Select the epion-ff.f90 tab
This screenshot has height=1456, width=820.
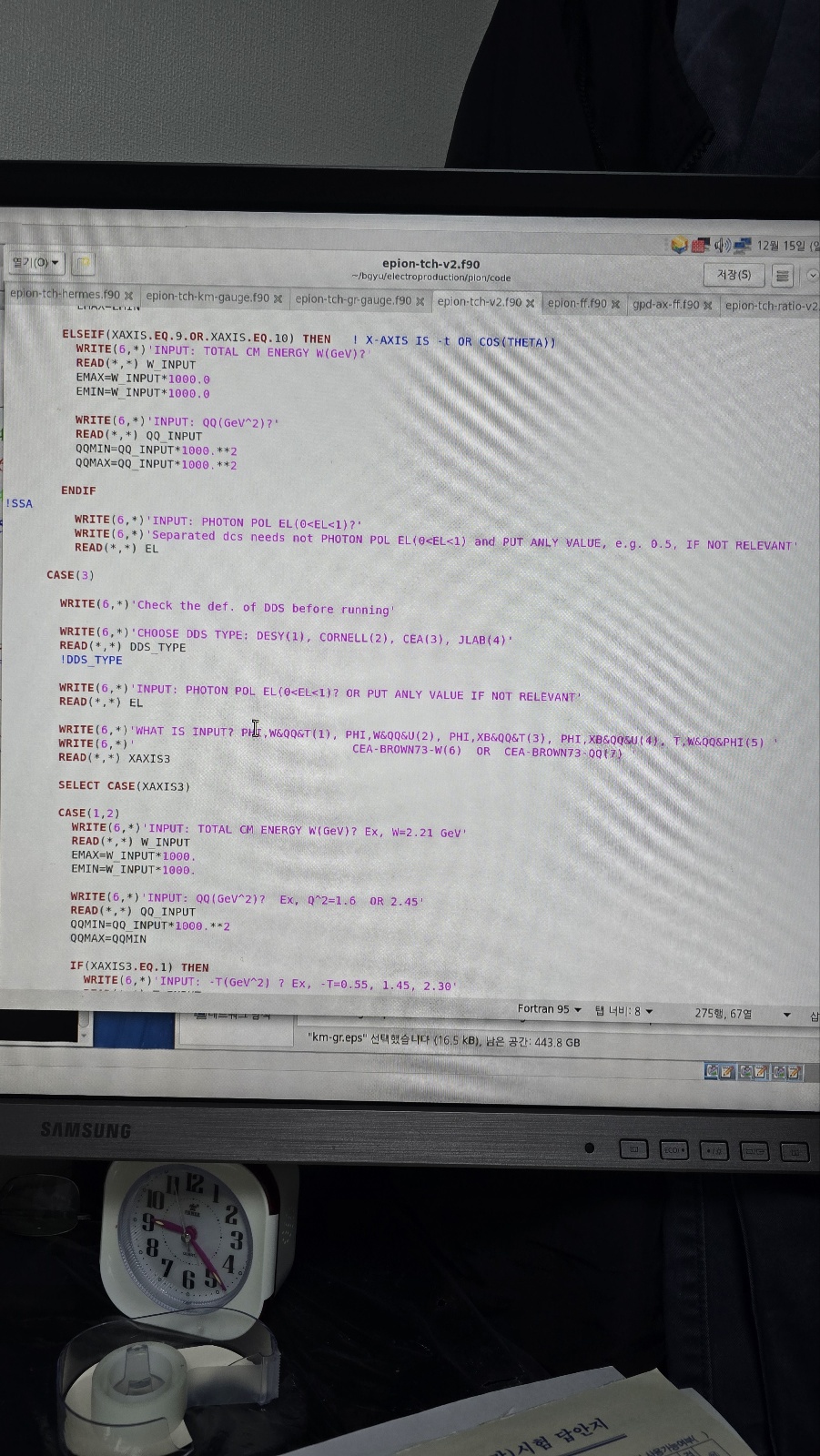pyautogui.click(x=576, y=303)
